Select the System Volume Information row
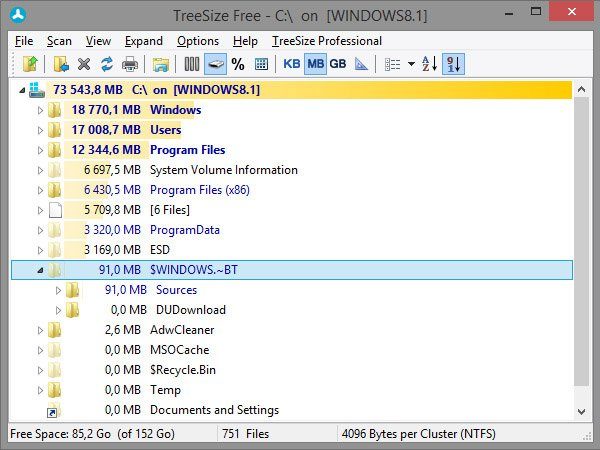 (x=292, y=170)
